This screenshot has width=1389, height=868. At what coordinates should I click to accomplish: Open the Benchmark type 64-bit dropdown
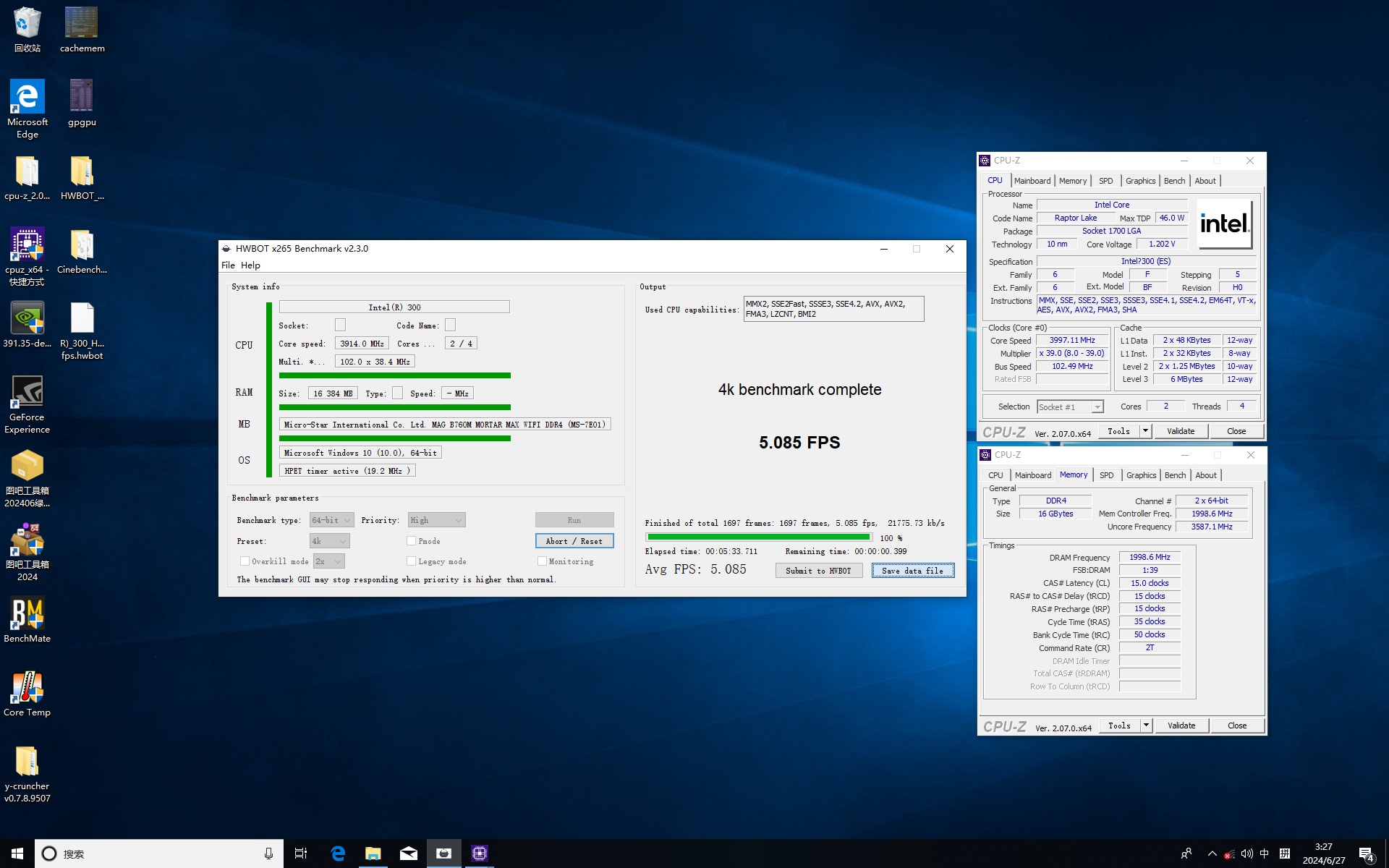pyautogui.click(x=331, y=520)
